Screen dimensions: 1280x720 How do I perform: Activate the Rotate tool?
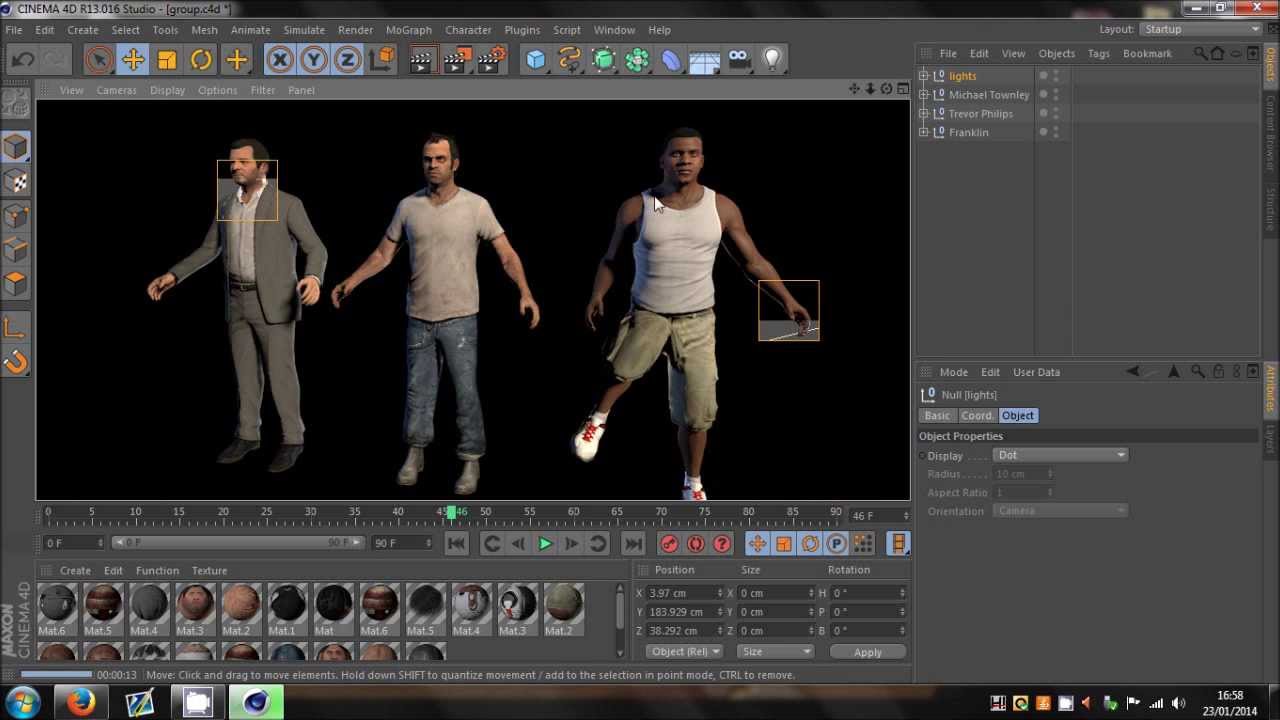201,60
